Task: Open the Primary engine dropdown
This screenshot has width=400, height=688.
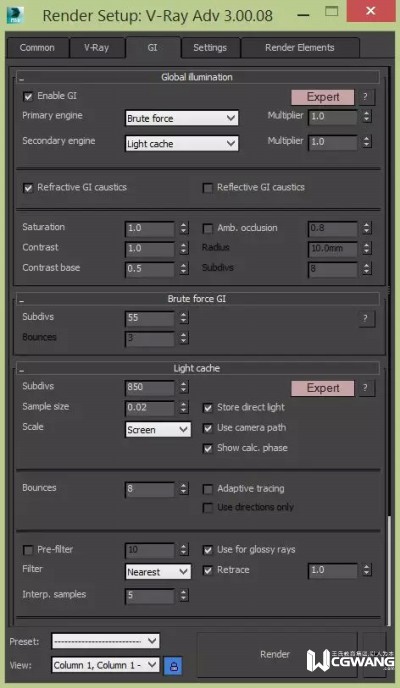Action: coord(182,118)
